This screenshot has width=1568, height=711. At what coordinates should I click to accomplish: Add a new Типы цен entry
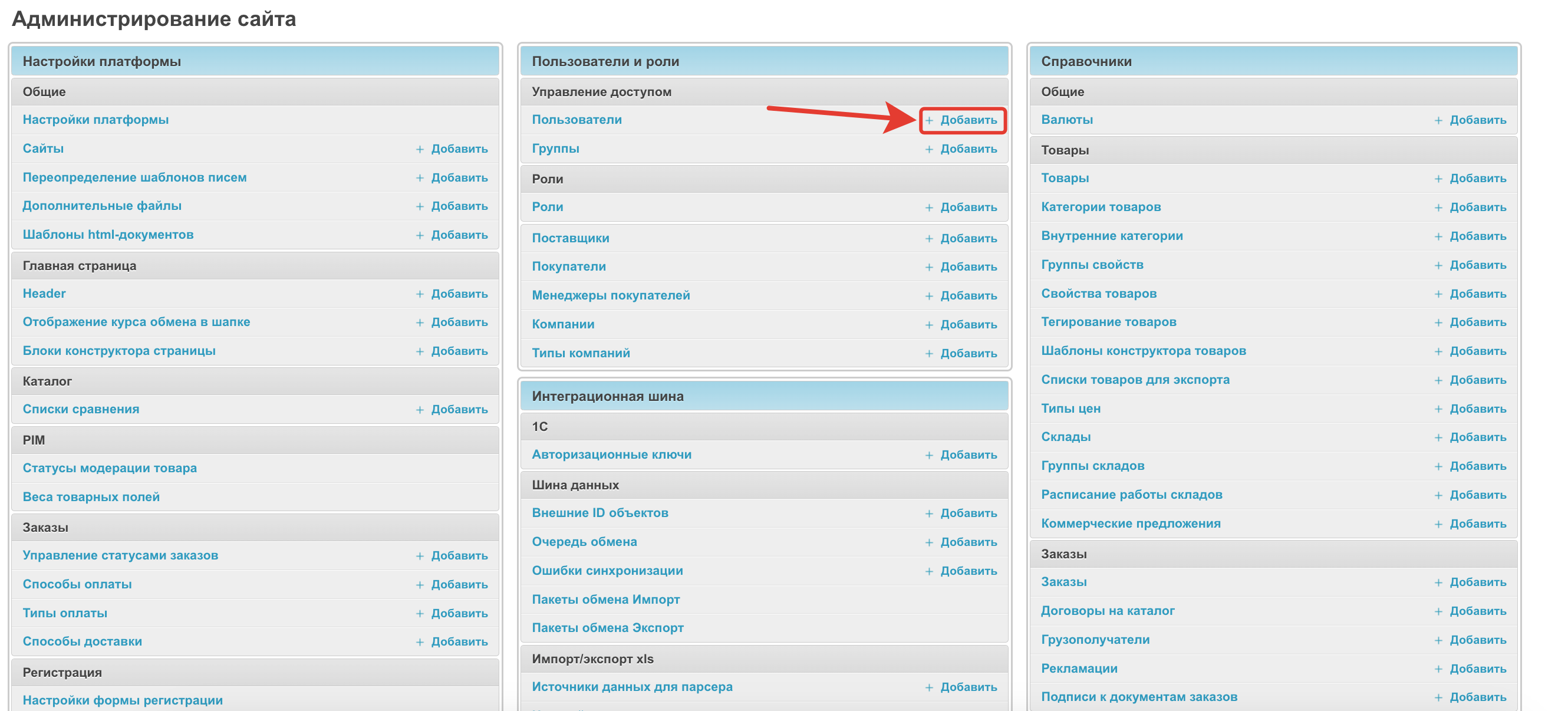point(1477,409)
